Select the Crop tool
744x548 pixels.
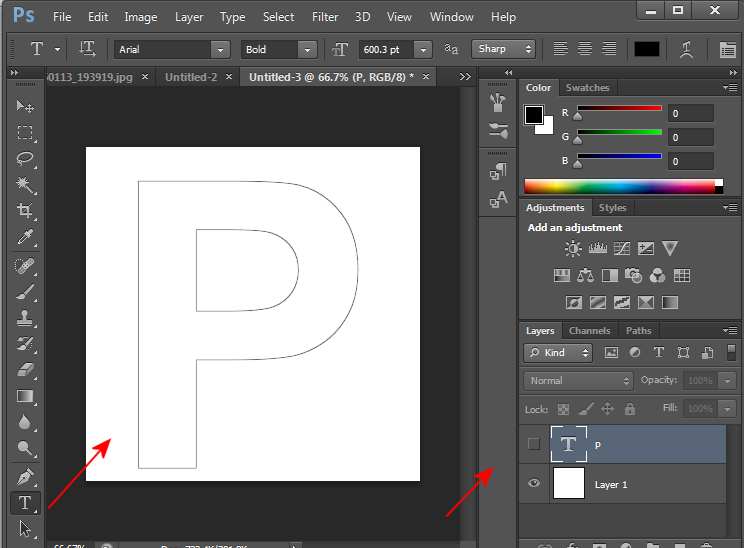(26, 211)
